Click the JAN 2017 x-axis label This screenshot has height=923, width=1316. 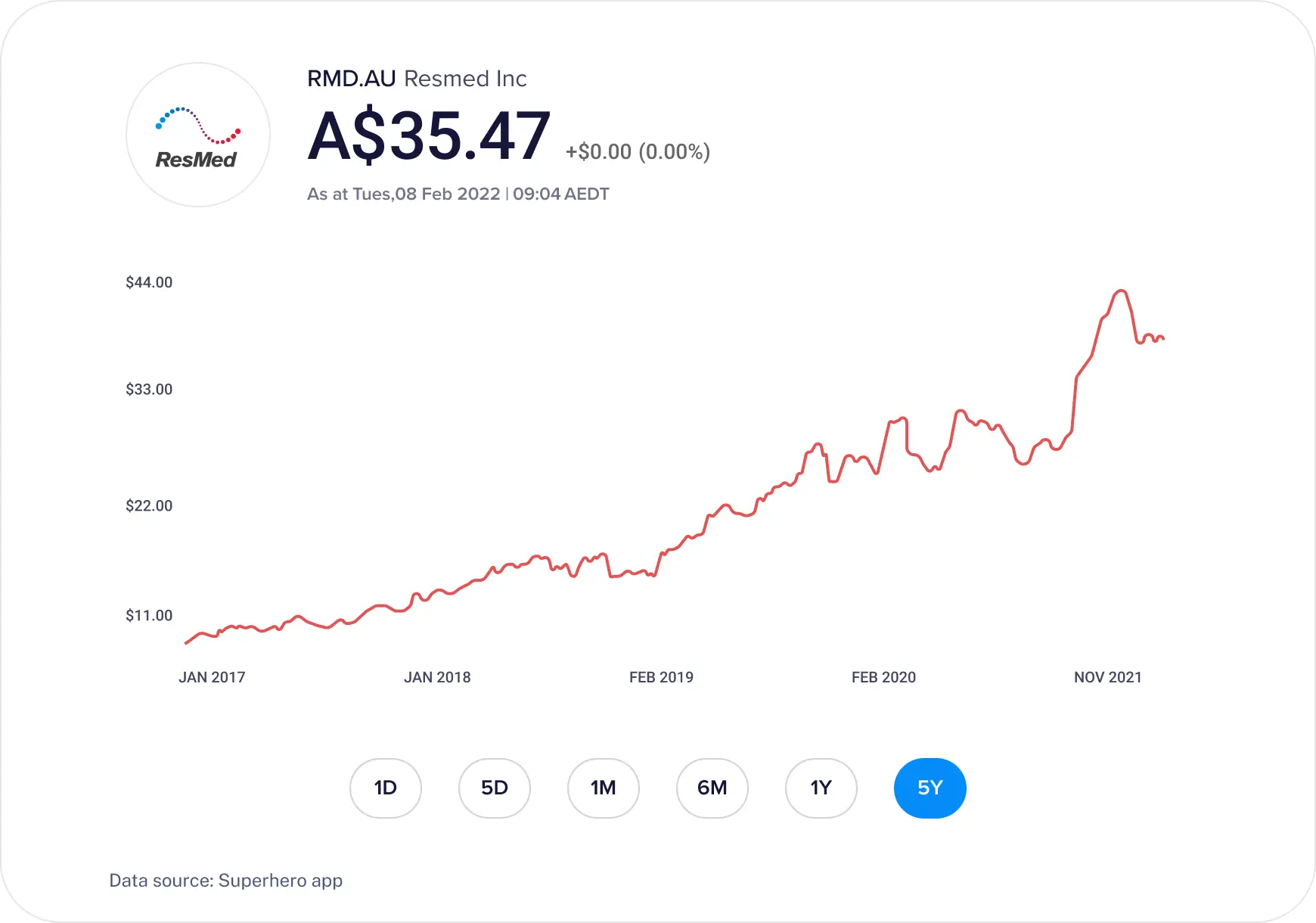(212, 677)
